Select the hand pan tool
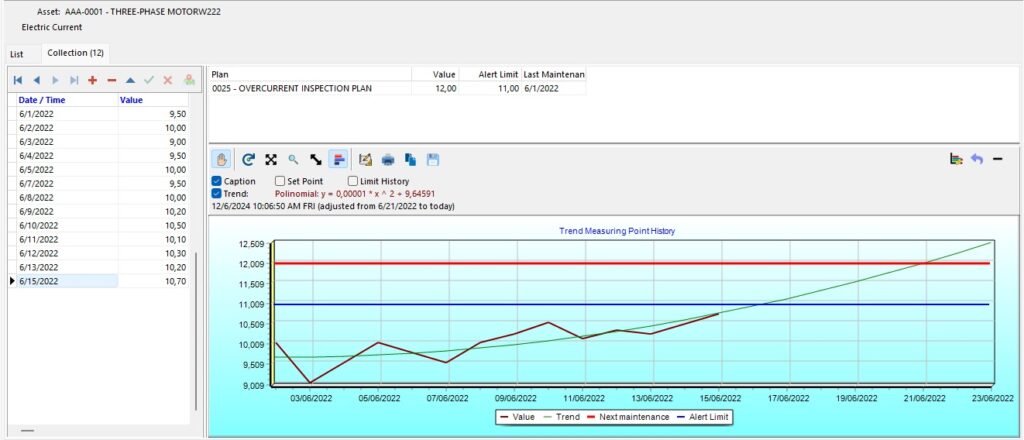 coord(222,159)
